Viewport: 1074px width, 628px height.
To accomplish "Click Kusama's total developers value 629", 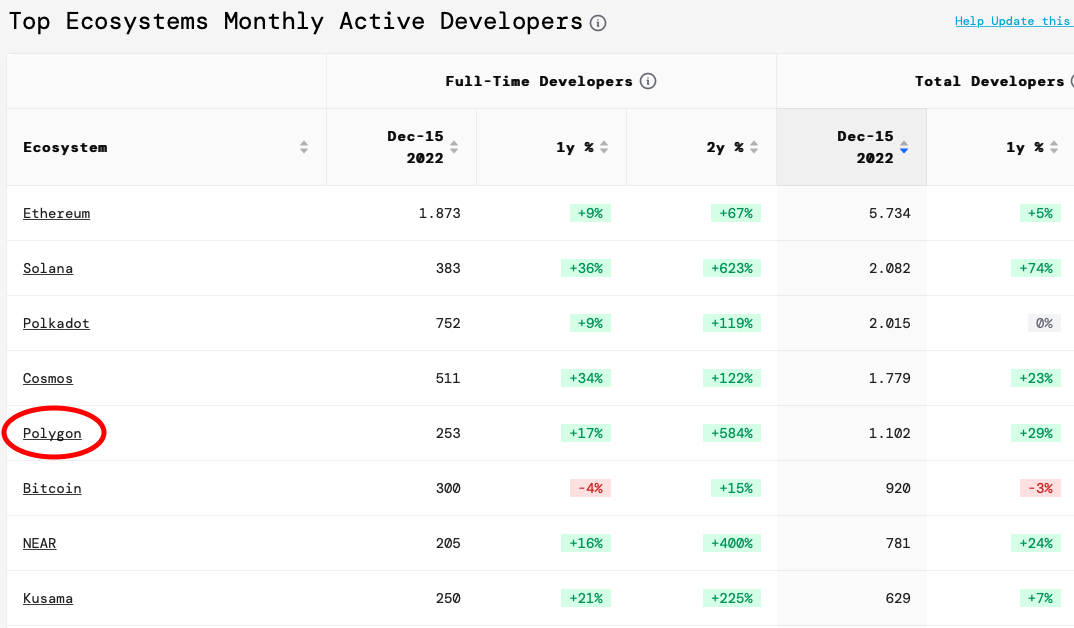I will (x=898, y=599).
